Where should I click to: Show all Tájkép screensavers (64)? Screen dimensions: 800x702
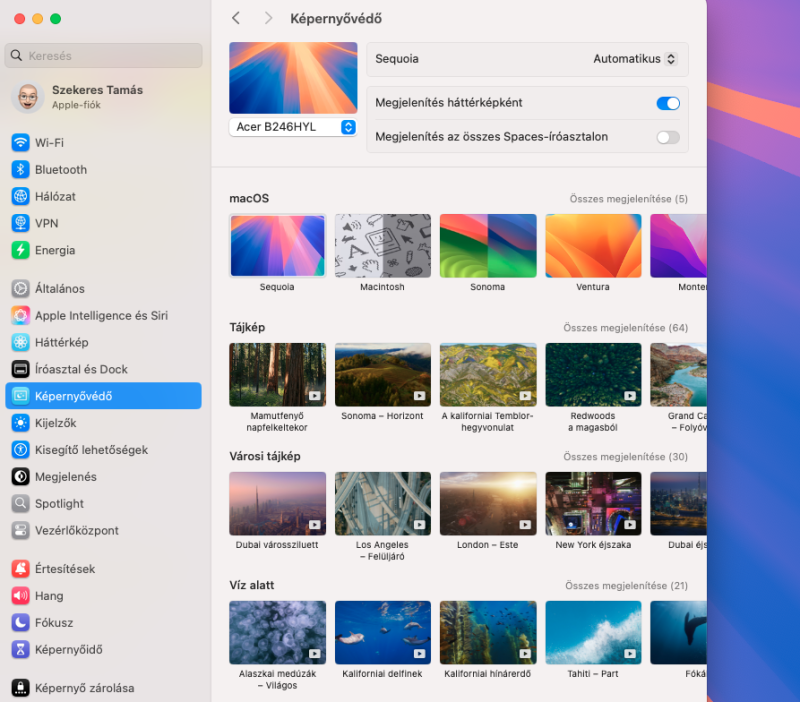626,328
